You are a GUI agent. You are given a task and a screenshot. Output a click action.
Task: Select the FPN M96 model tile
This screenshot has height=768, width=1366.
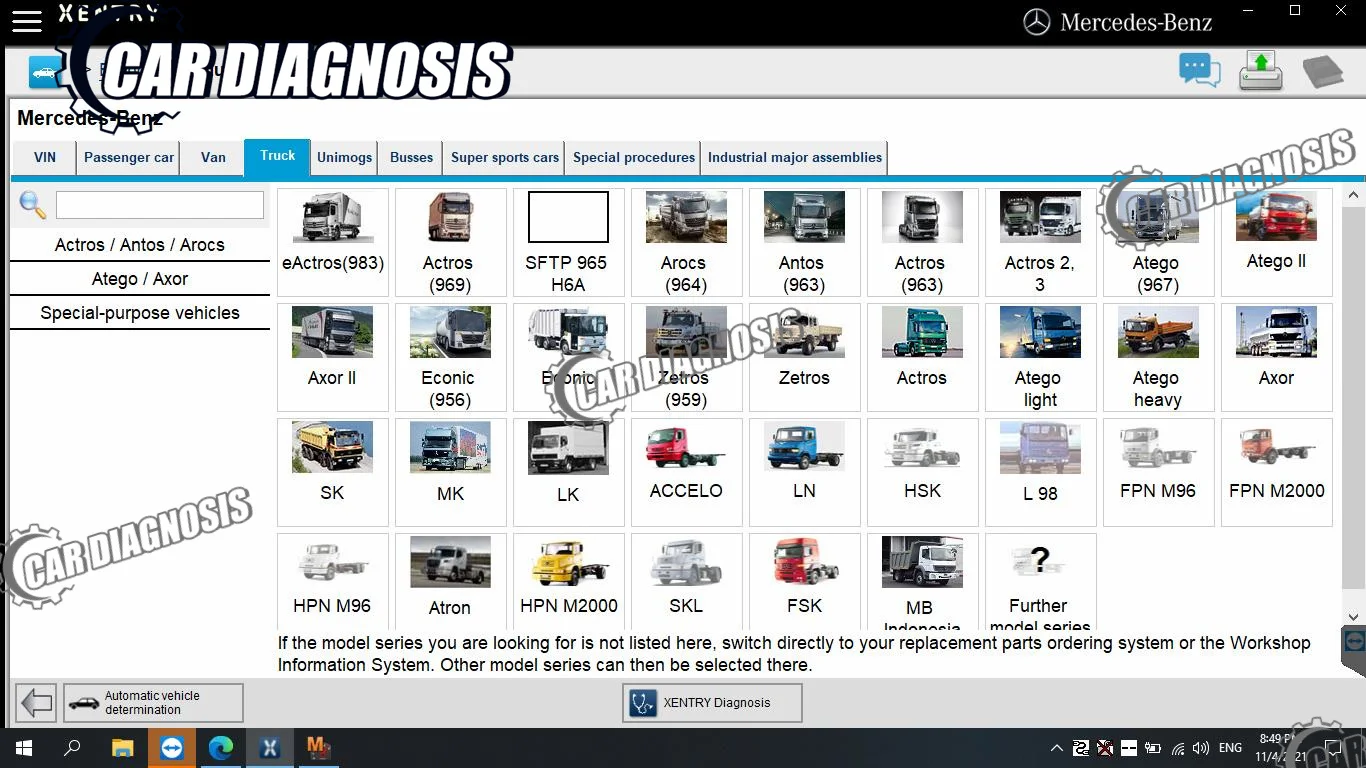tap(1159, 473)
